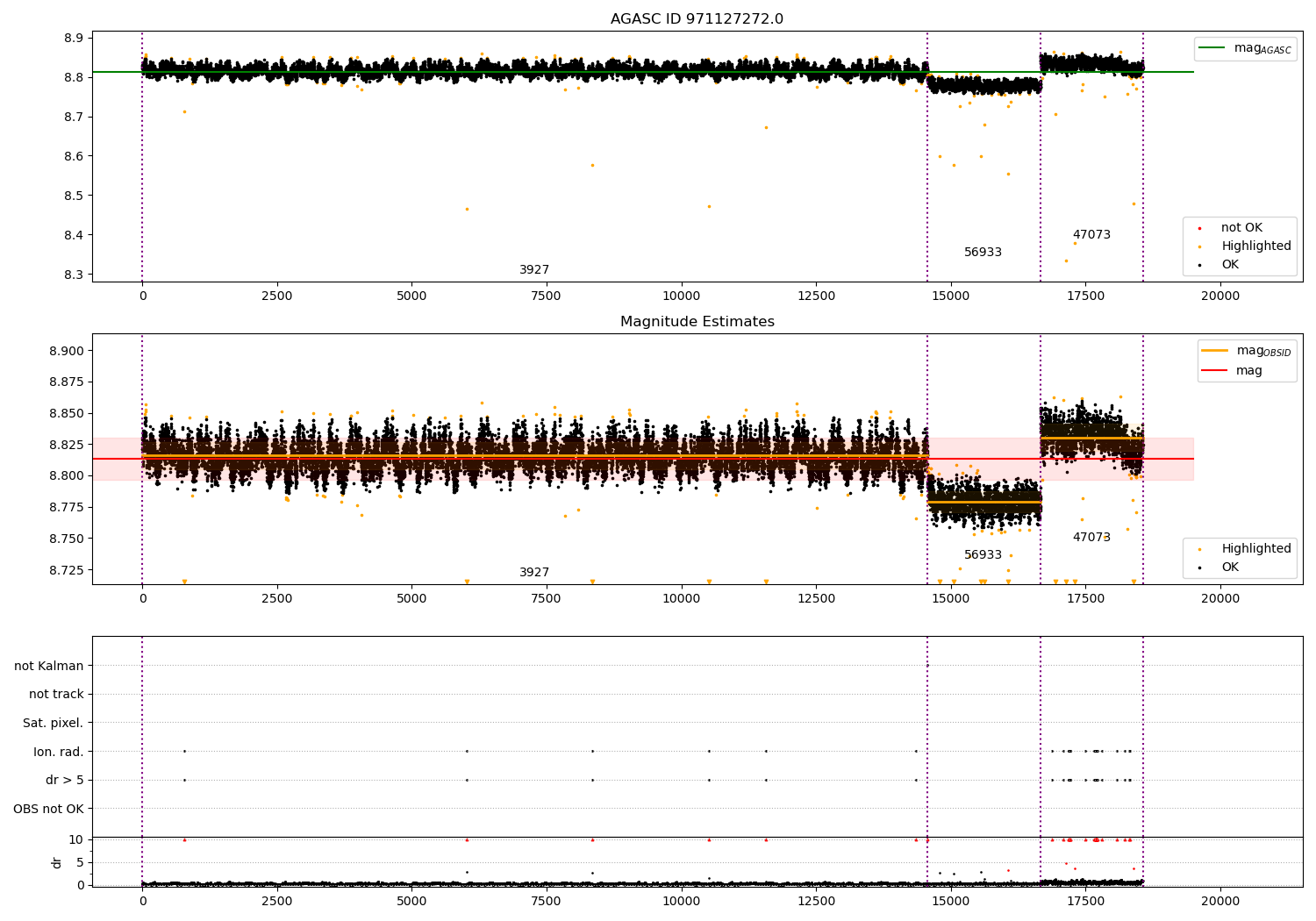Select the mag OBSID legend label
1316x921 pixels.
pos(1263,352)
